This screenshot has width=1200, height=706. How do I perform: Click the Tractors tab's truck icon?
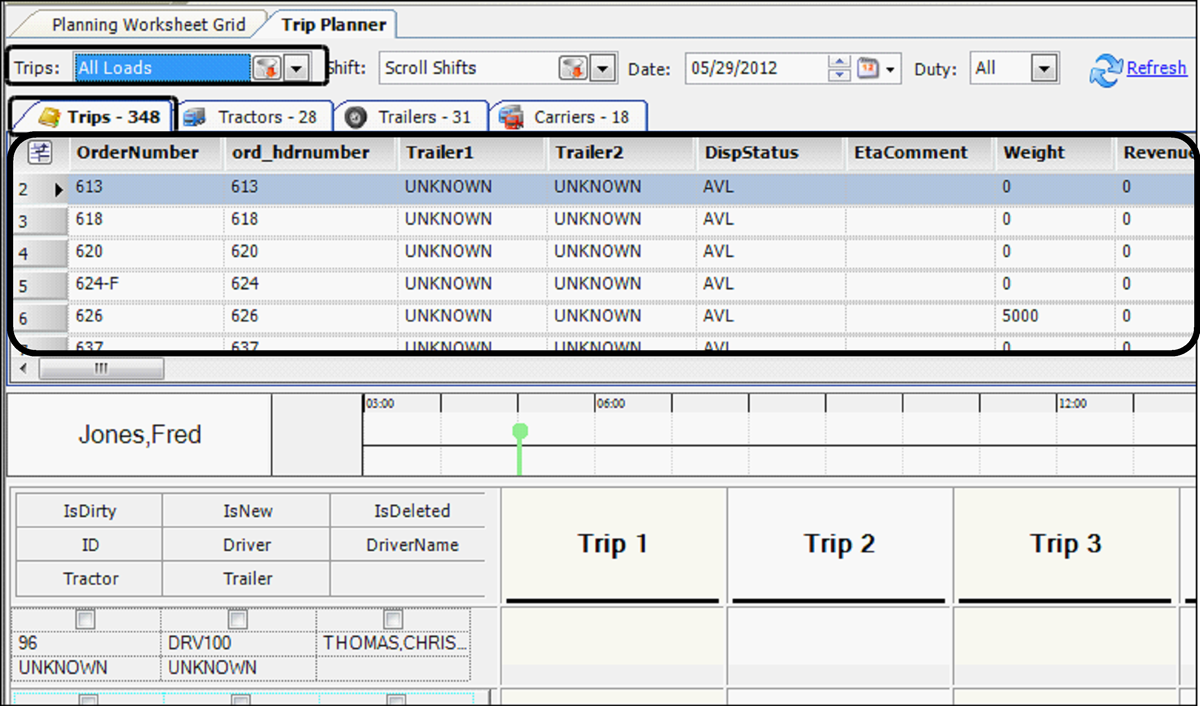[195, 117]
